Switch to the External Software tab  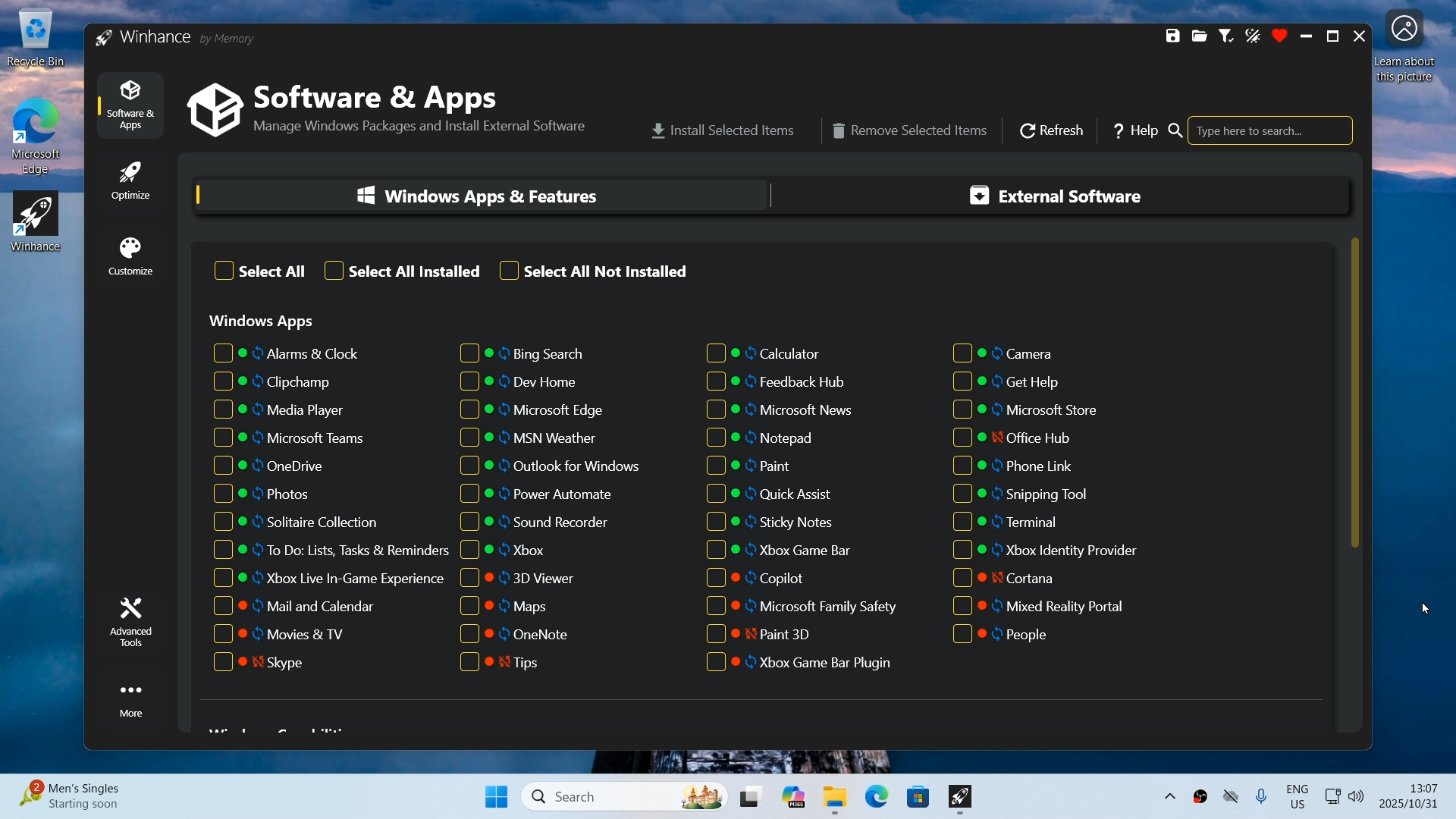[x=1060, y=196]
